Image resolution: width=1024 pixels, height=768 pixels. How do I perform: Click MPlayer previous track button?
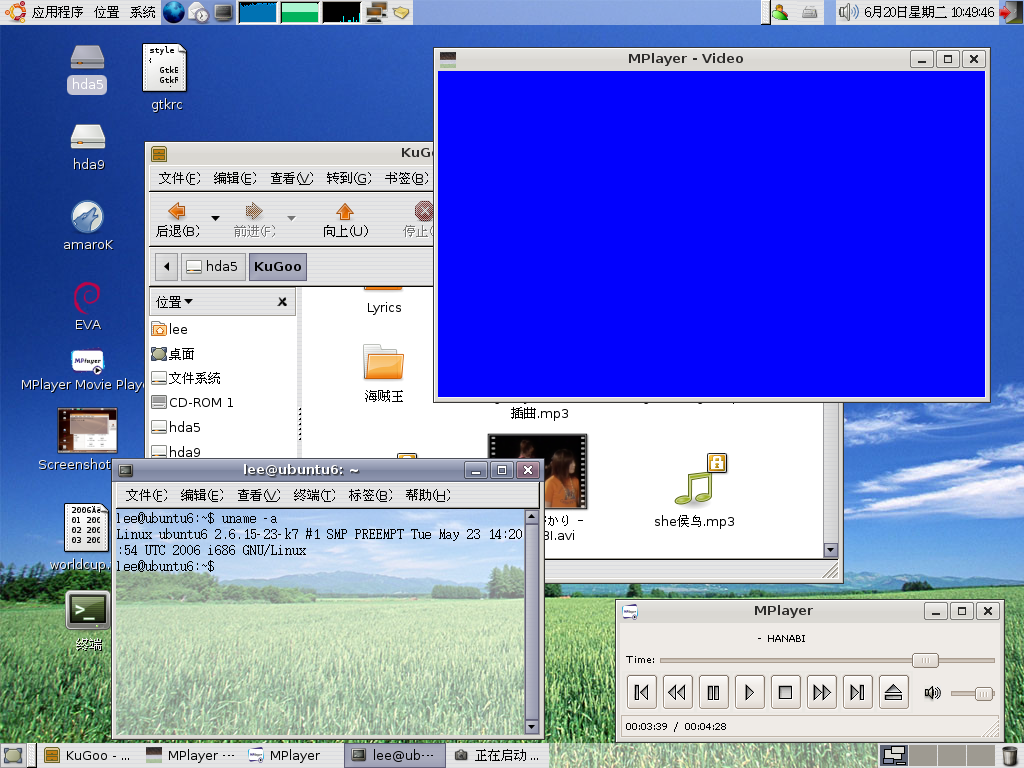(641, 692)
